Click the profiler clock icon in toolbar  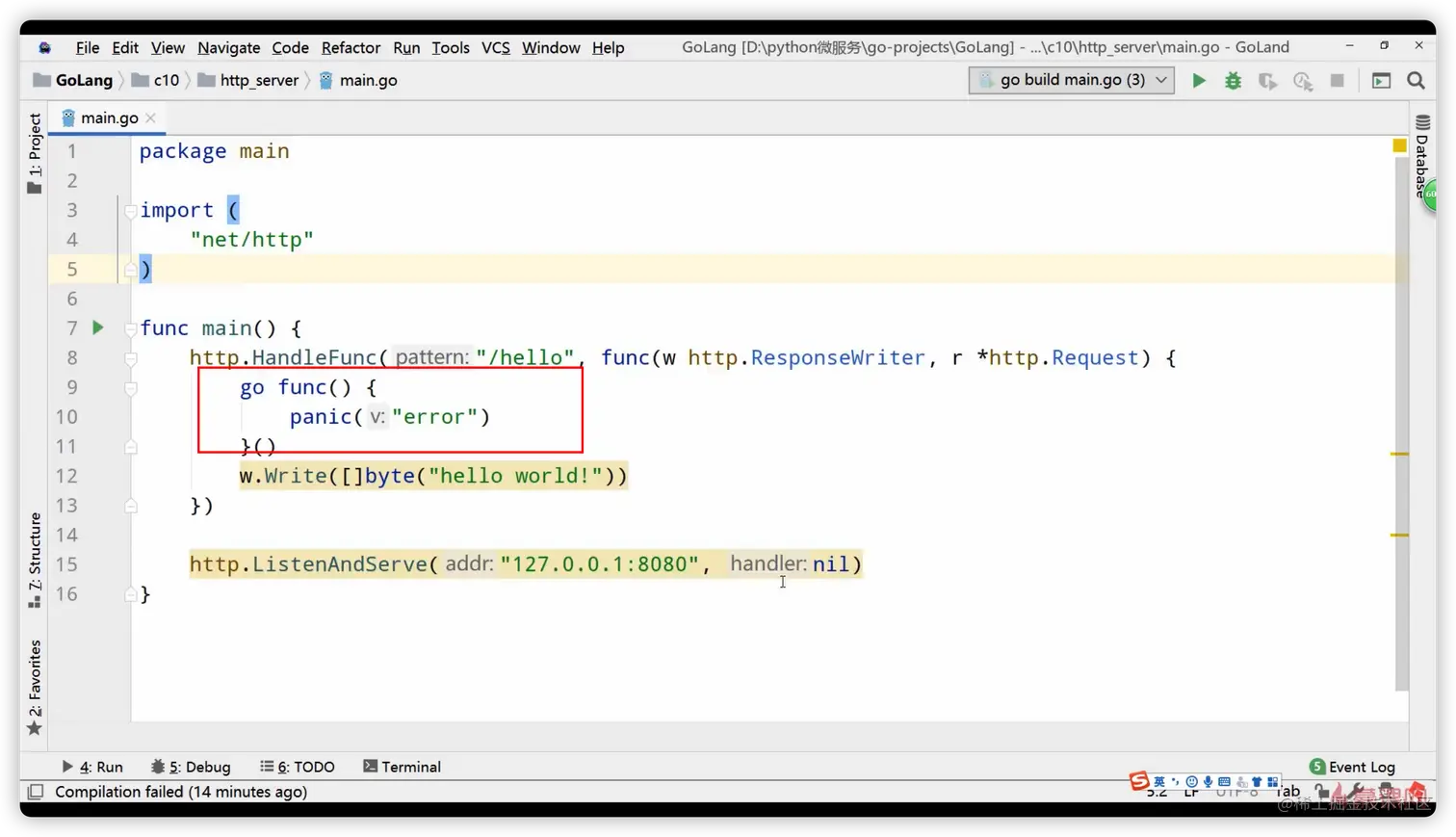point(1303,81)
